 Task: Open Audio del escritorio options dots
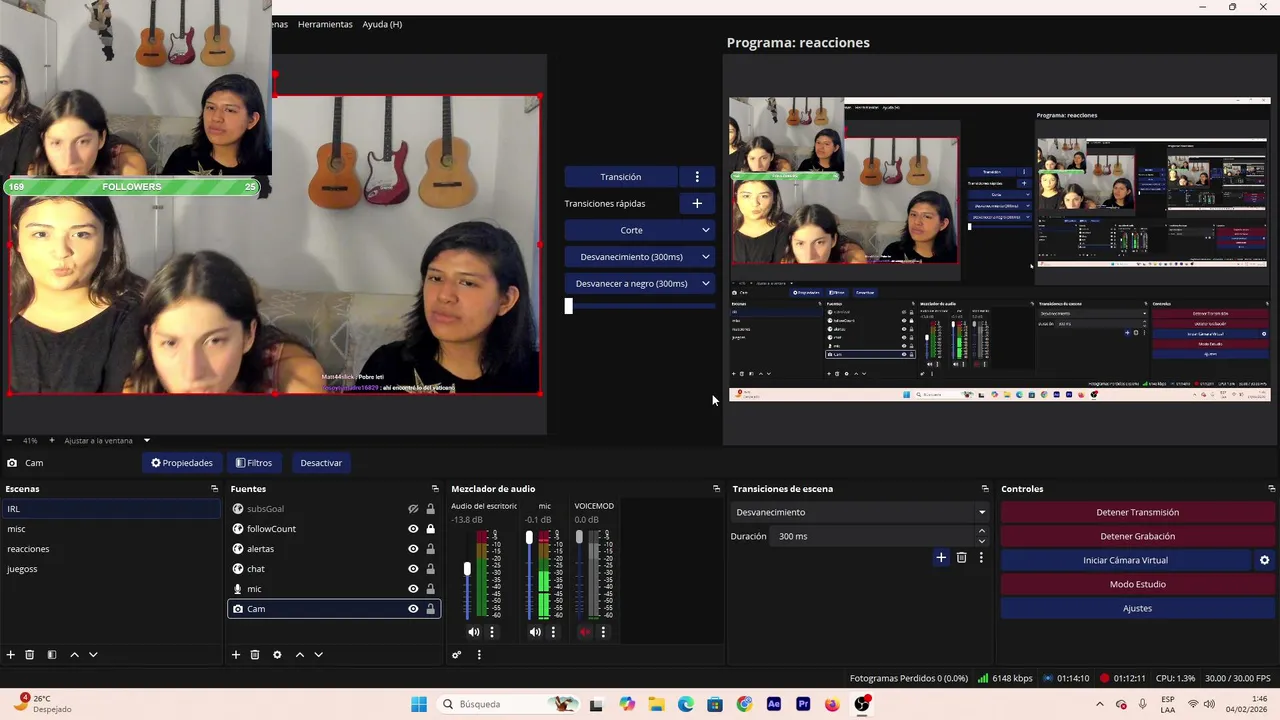tap(492, 632)
